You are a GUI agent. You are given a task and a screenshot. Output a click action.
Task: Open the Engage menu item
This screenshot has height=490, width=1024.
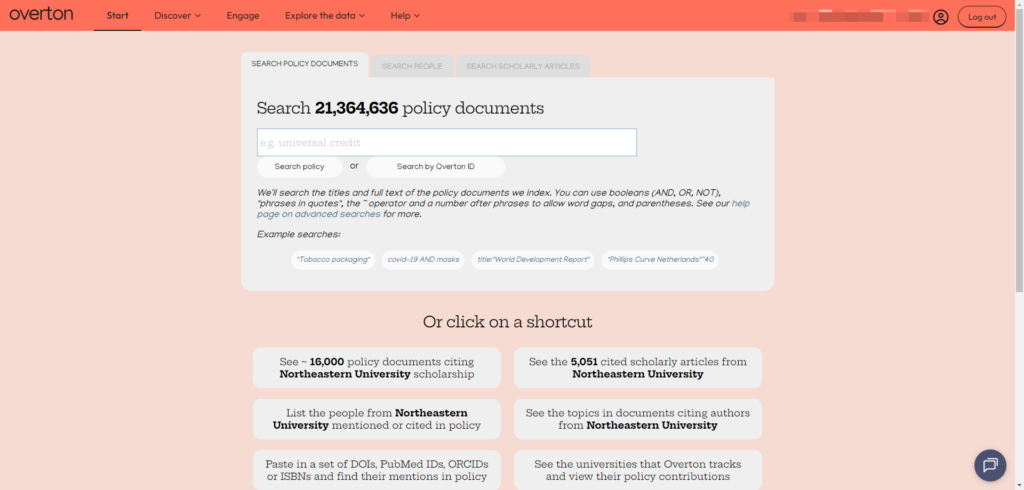pyautogui.click(x=243, y=16)
